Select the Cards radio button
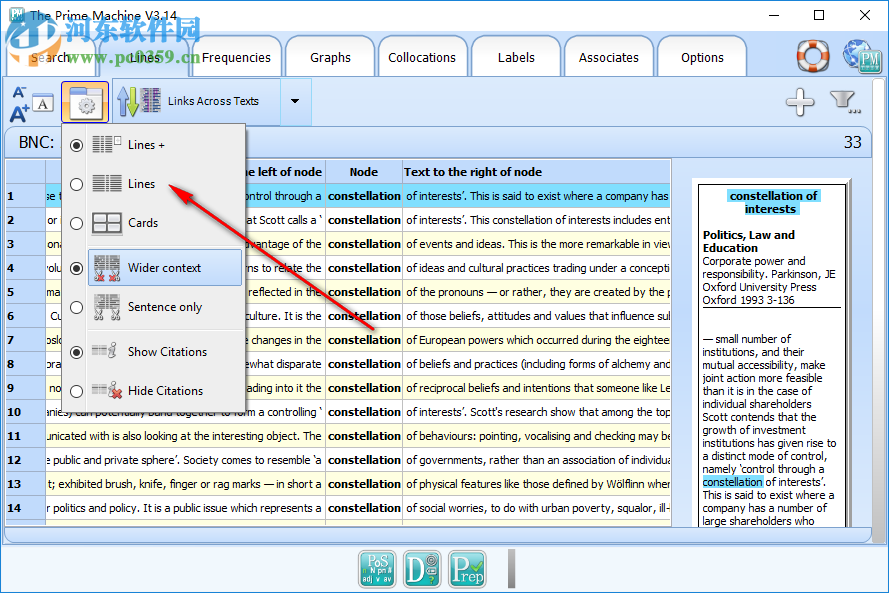Screen dimensions: 889x593 [77, 223]
